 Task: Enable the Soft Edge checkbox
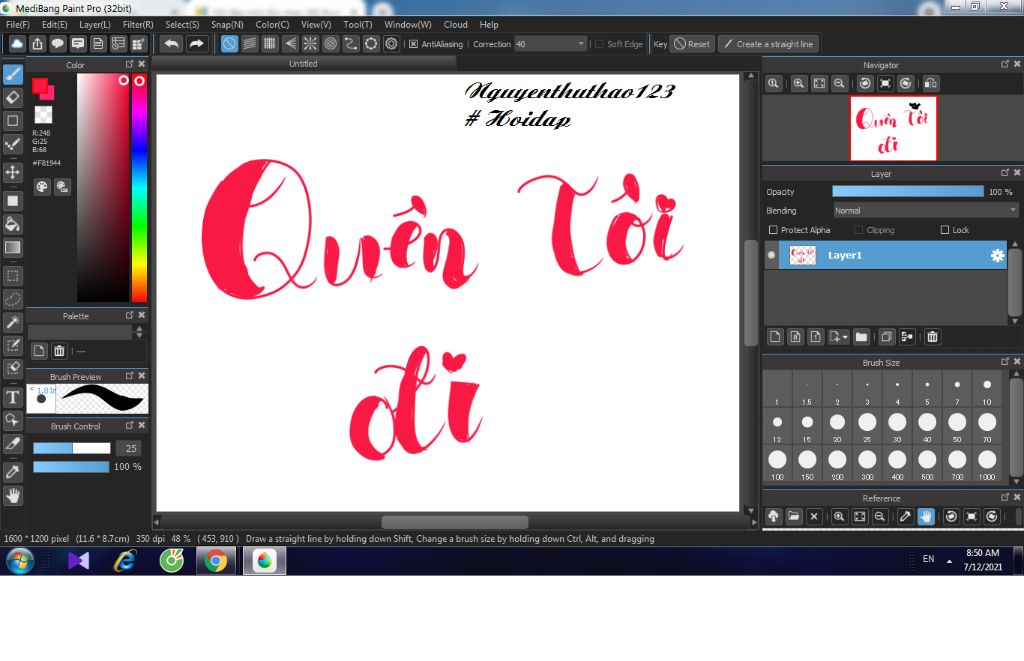(599, 44)
